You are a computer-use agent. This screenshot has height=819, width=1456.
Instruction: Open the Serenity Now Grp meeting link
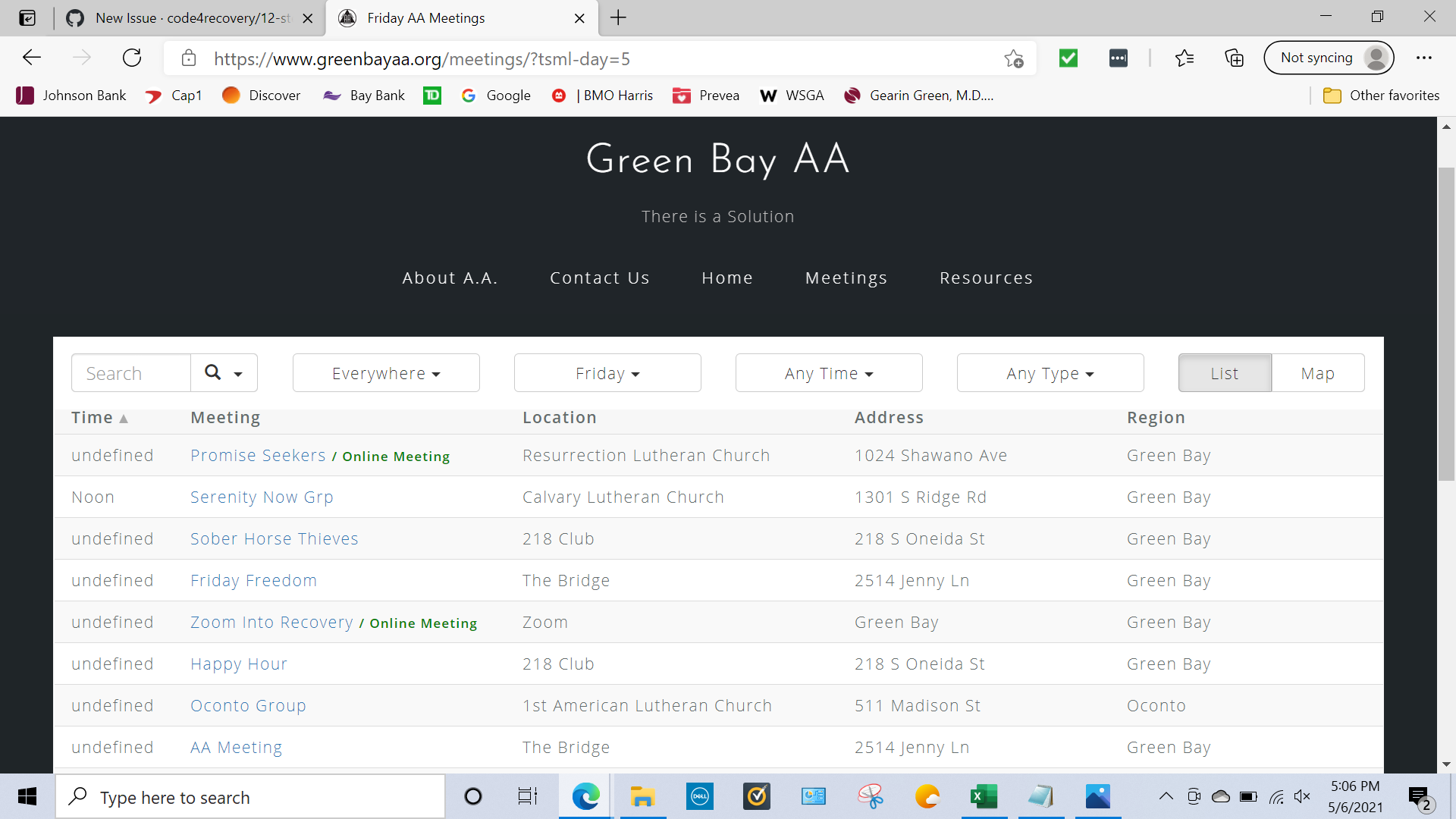pyautogui.click(x=262, y=497)
